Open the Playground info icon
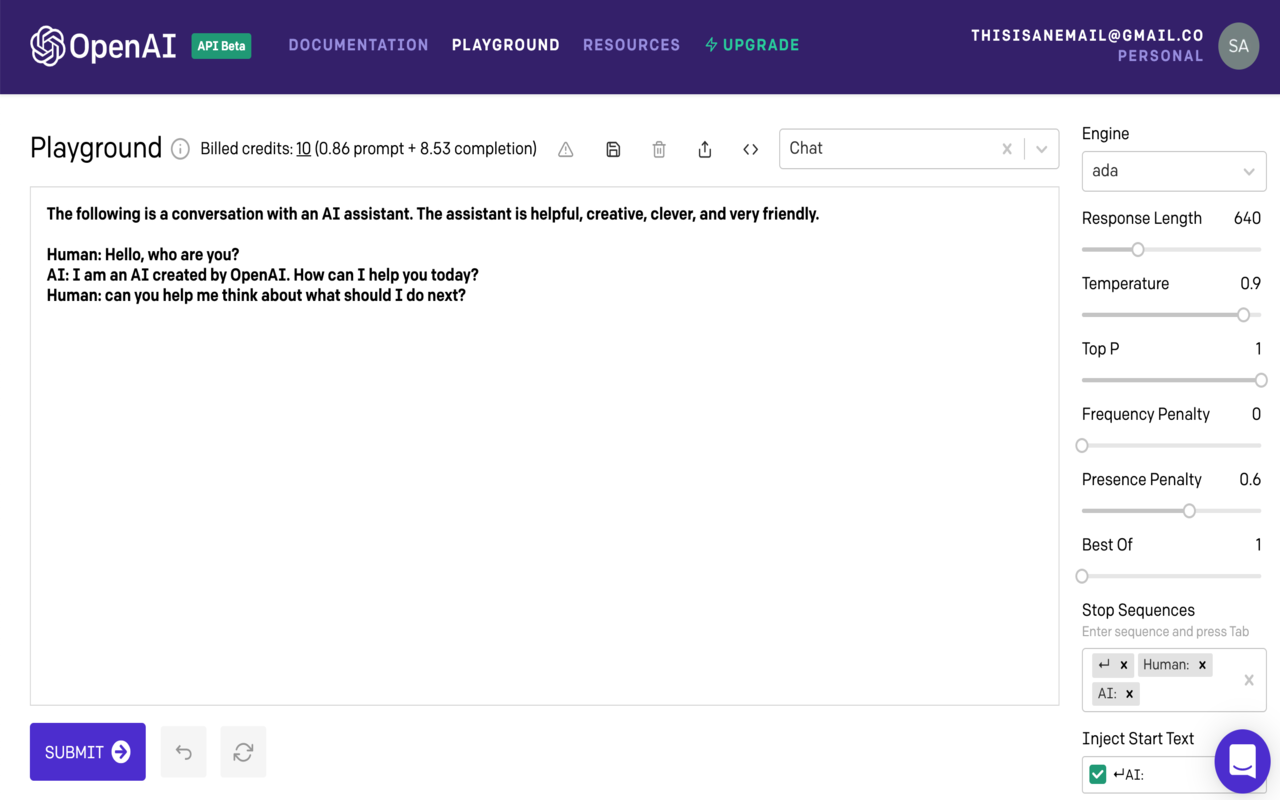This screenshot has width=1280, height=800. pyautogui.click(x=180, y=149)
